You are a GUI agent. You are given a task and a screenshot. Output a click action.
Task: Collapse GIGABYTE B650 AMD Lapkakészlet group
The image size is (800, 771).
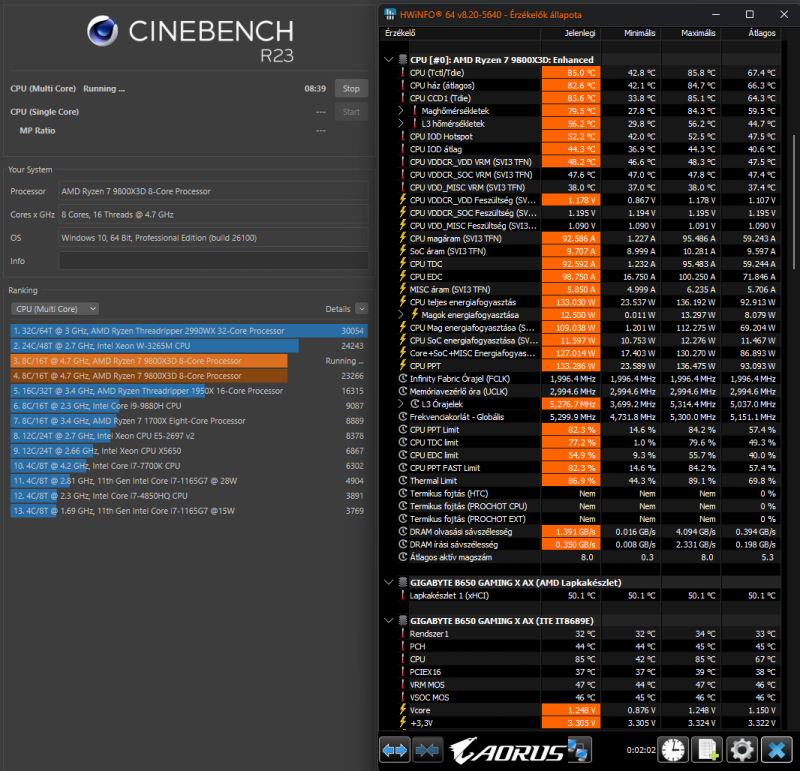point(389,583)
